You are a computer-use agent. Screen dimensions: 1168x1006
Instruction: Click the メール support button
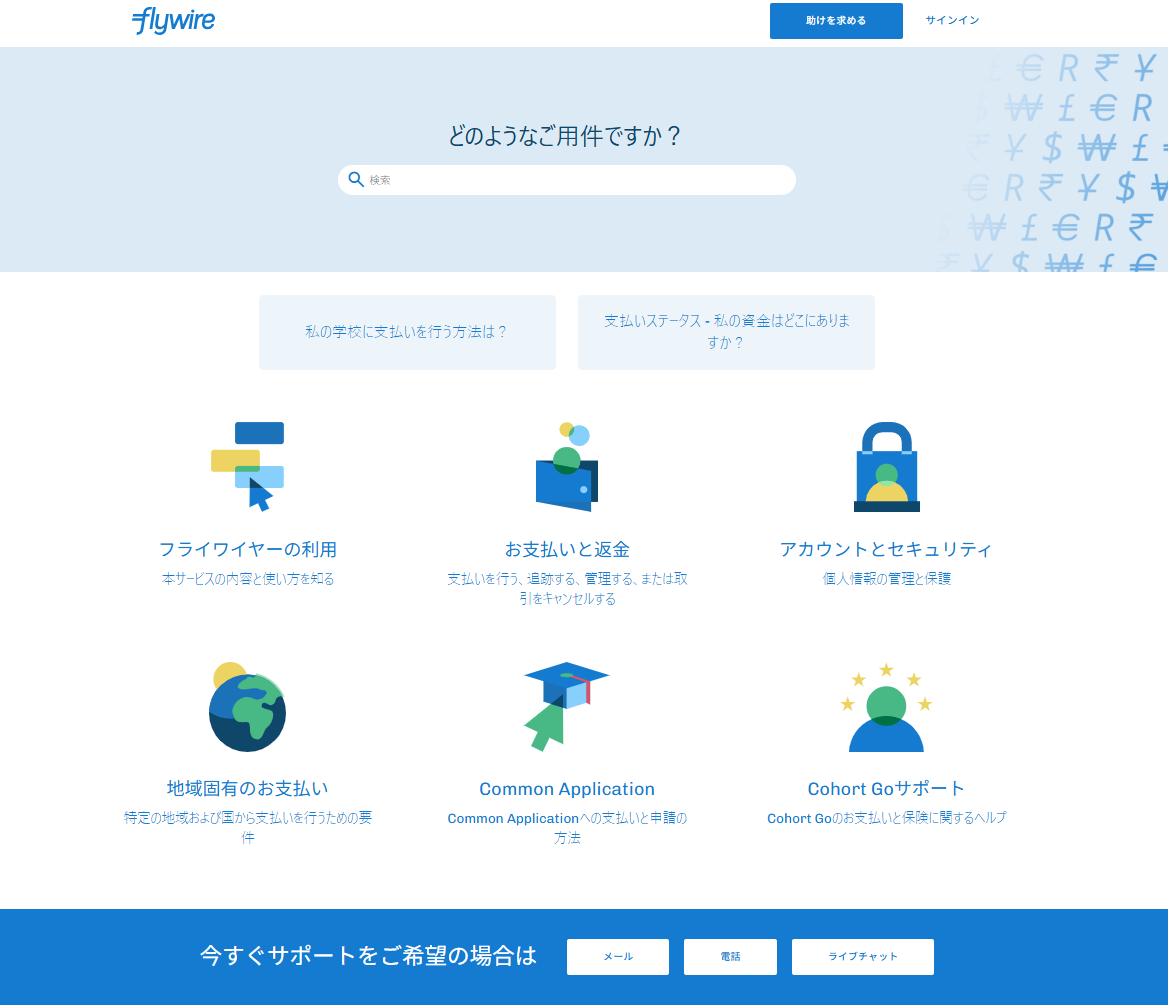[617, 957]
